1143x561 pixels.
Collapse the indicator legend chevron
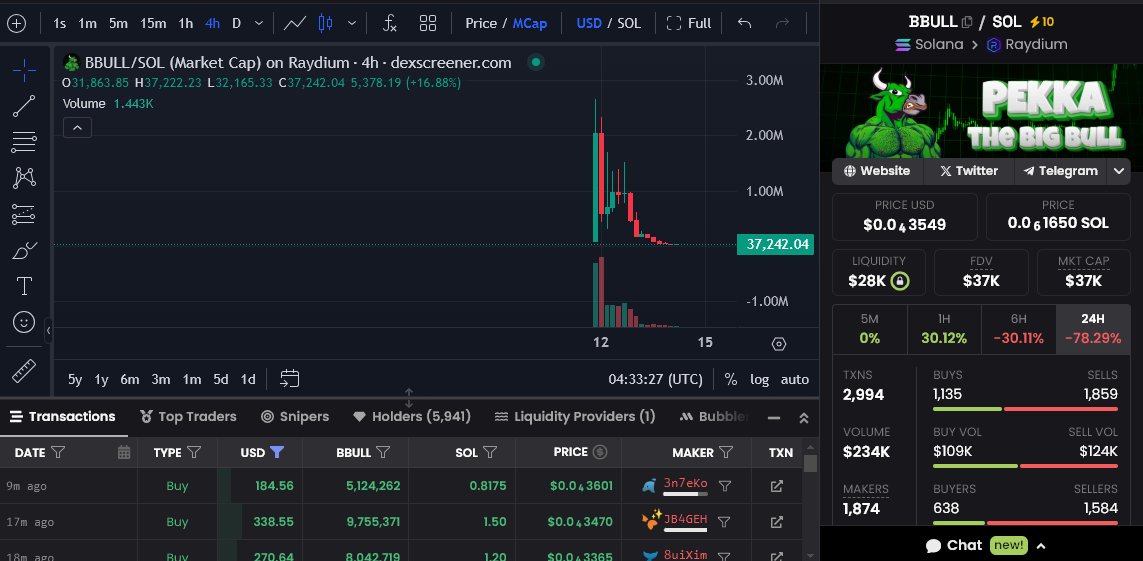(77, 128)
